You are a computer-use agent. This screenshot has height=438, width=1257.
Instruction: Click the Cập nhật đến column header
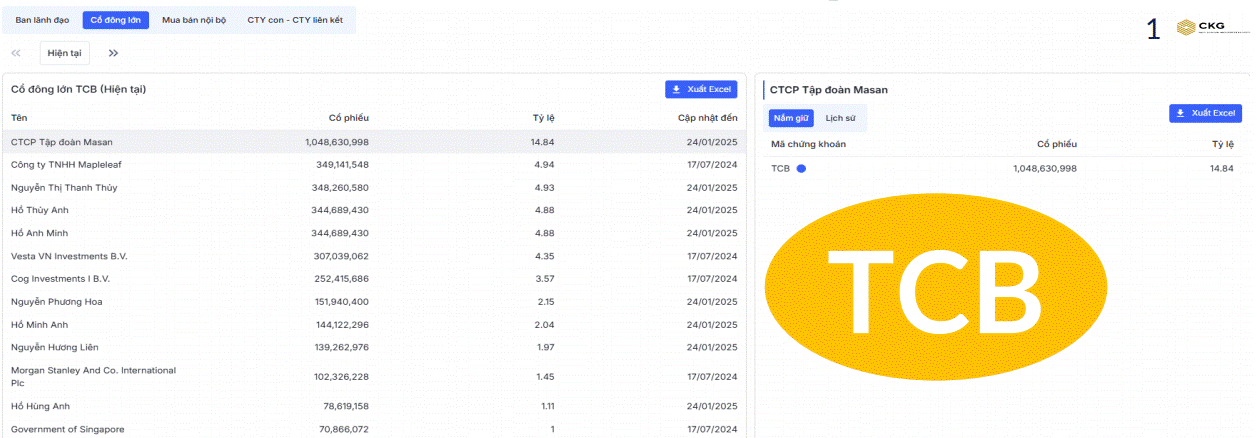point(707,118)
